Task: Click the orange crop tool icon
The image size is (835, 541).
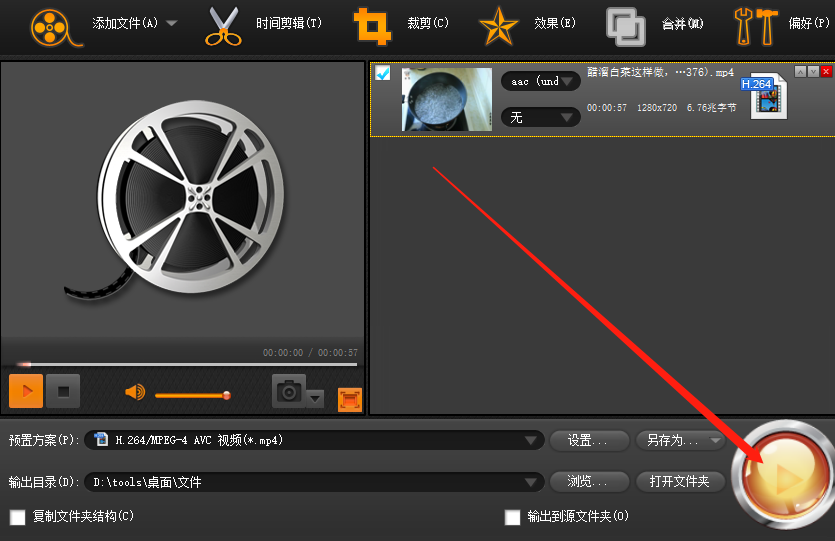Action: point(372,26)
